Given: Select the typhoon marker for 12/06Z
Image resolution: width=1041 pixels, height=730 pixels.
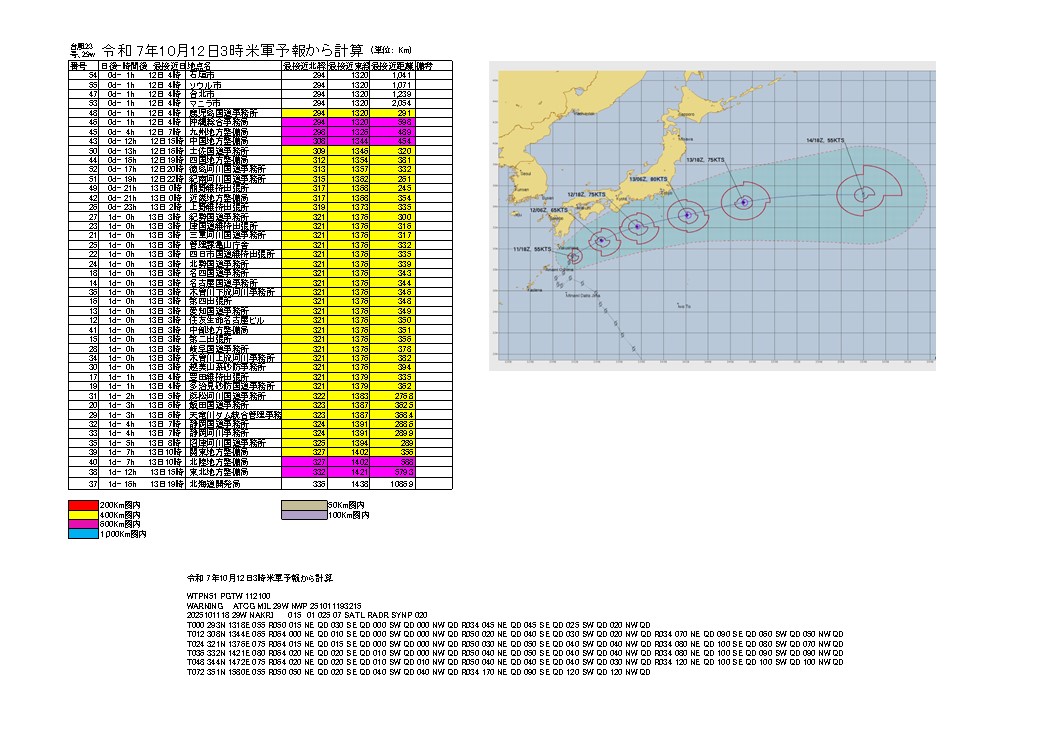Looking at the screenshot, I should tap(601, 241).
